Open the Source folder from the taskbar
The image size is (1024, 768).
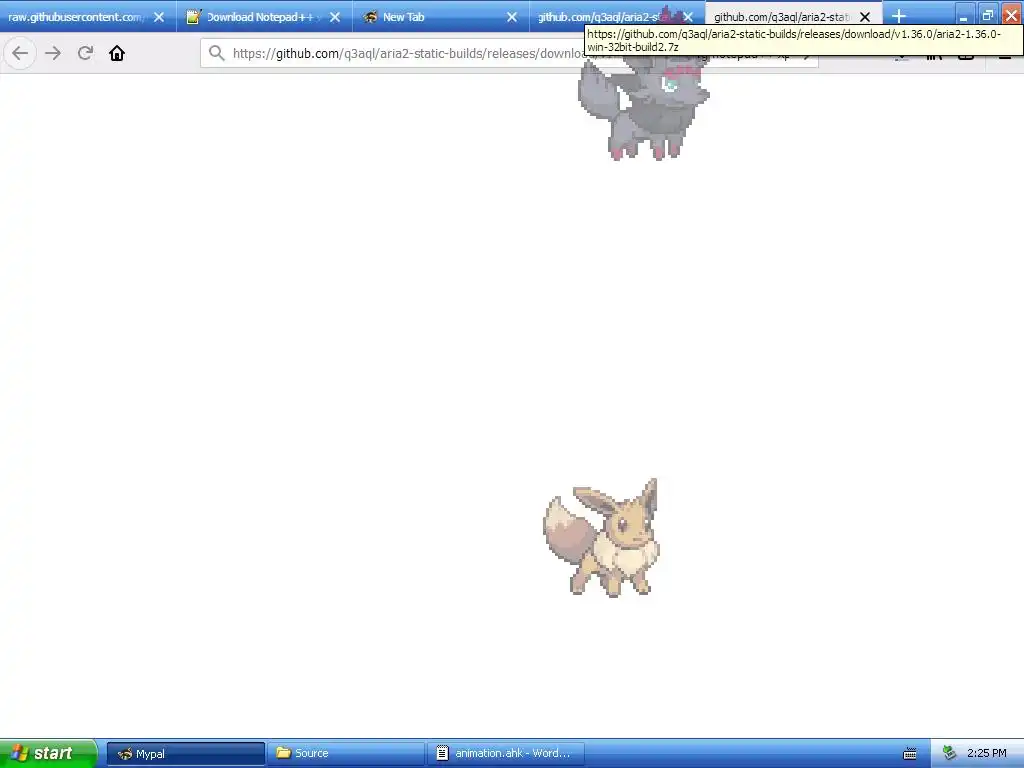pos(345,754)
